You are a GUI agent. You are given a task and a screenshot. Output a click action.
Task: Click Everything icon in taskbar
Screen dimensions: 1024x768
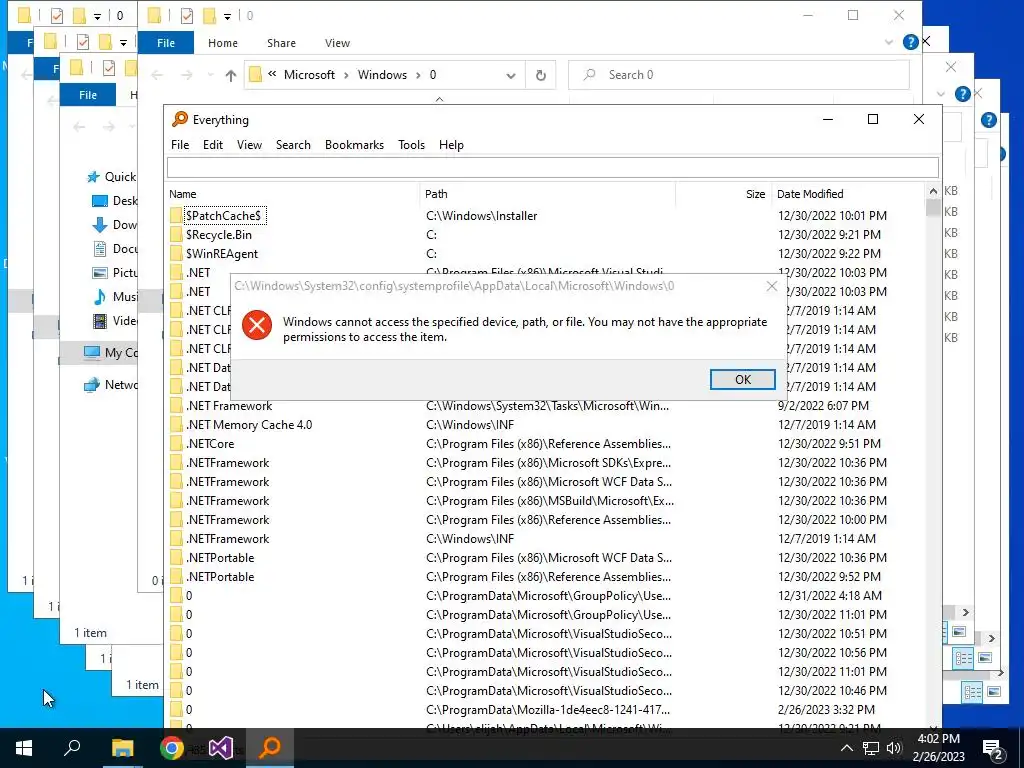click(x=270, y=748)
